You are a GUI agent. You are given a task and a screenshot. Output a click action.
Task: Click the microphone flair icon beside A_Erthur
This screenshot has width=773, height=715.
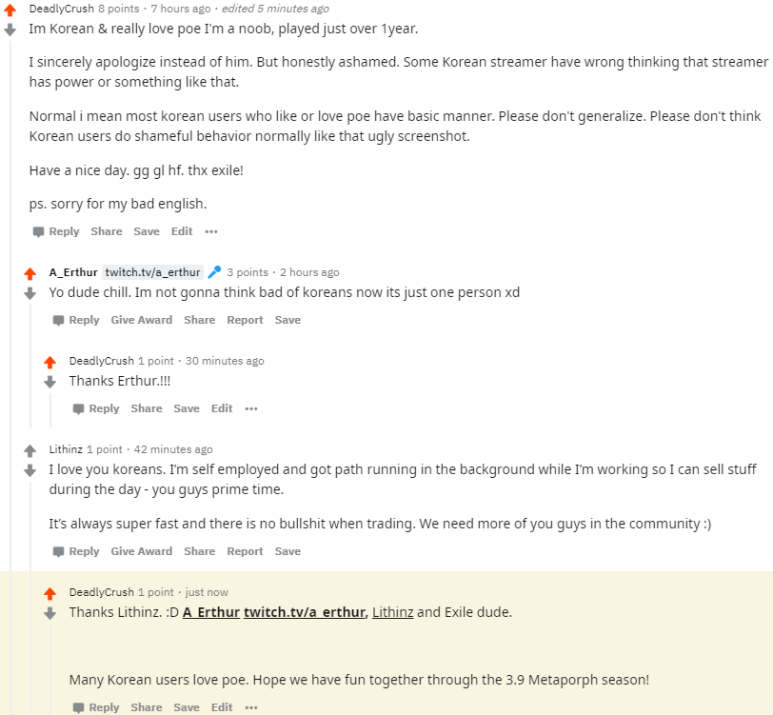214,272
